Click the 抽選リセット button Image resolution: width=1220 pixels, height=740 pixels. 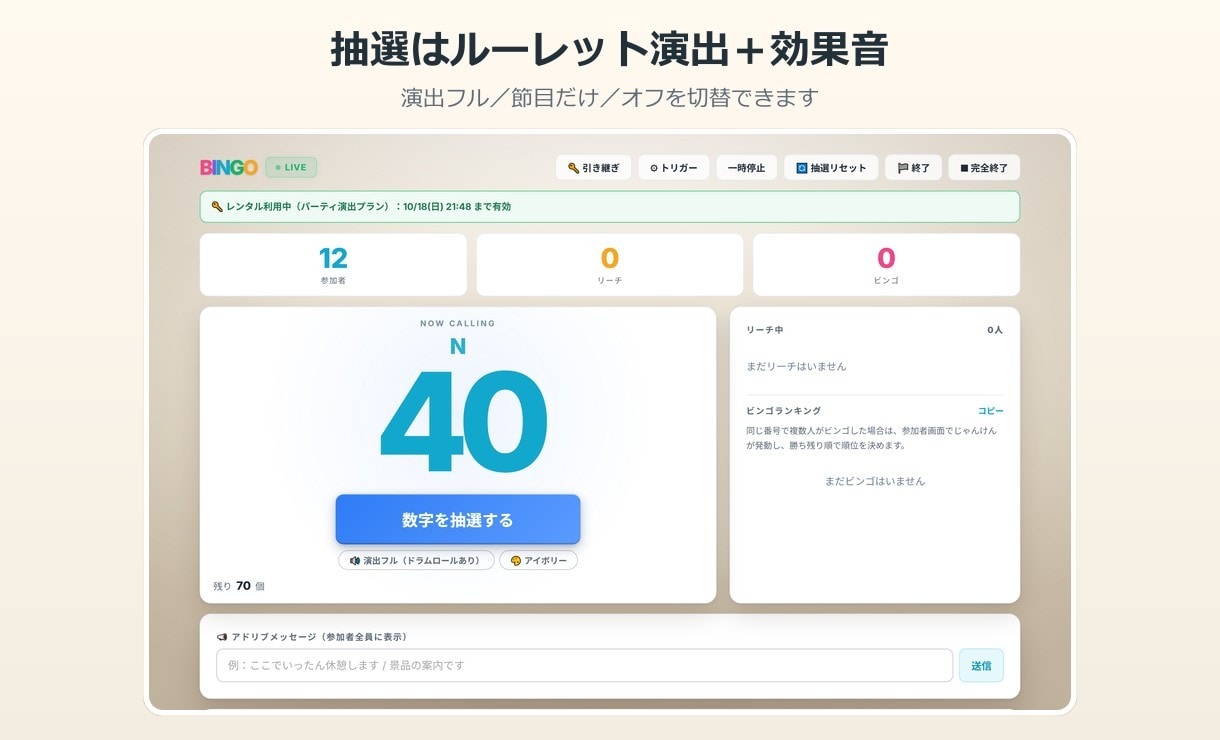(831, 168)
